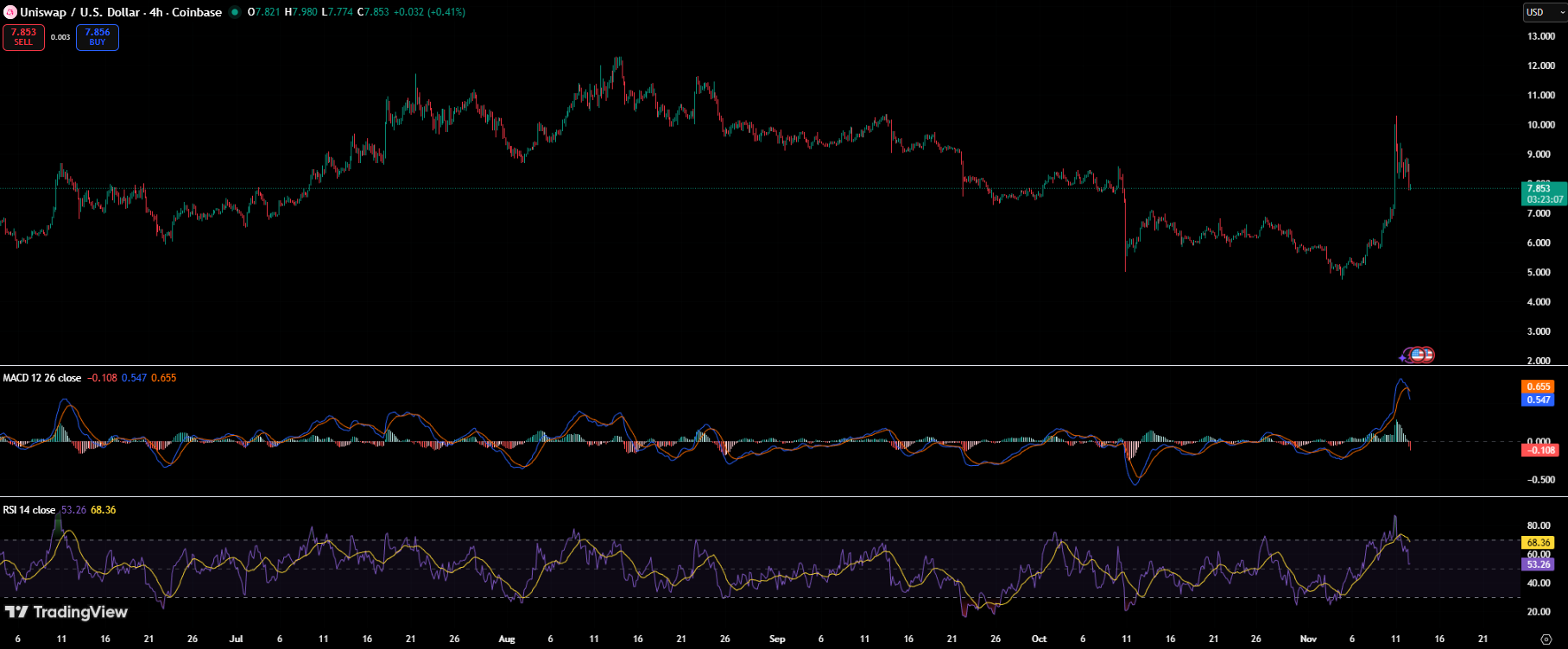The width and height of the screenshot is (1568, 649).
Task: Click the Nov label on the time axis
Action: 1309,639
